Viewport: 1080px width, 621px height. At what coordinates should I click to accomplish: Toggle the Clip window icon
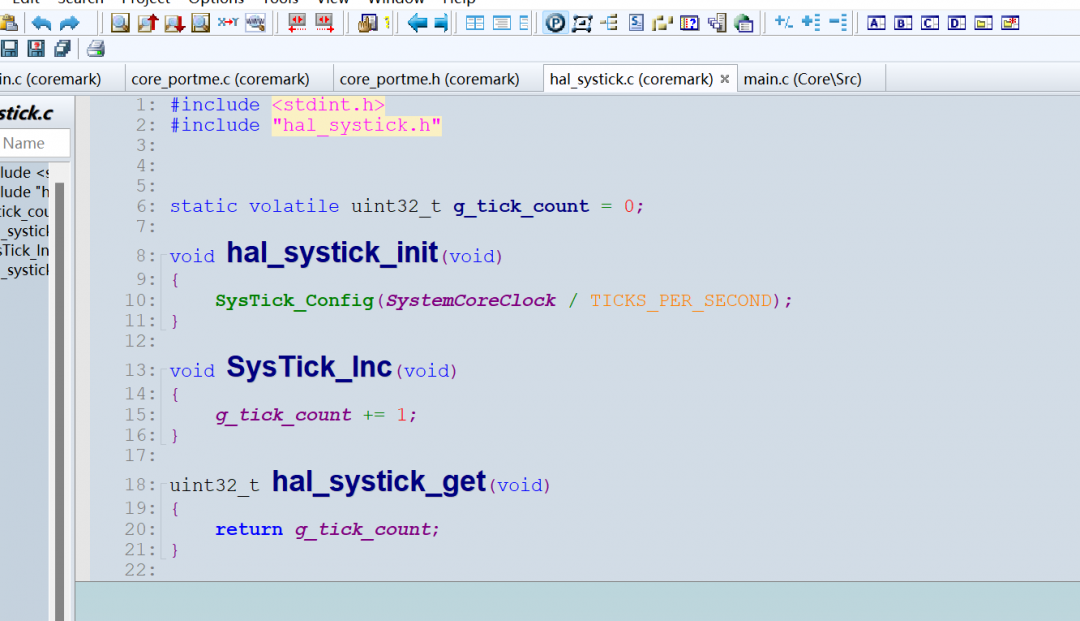pyautogui.click(x=689, y=23)
